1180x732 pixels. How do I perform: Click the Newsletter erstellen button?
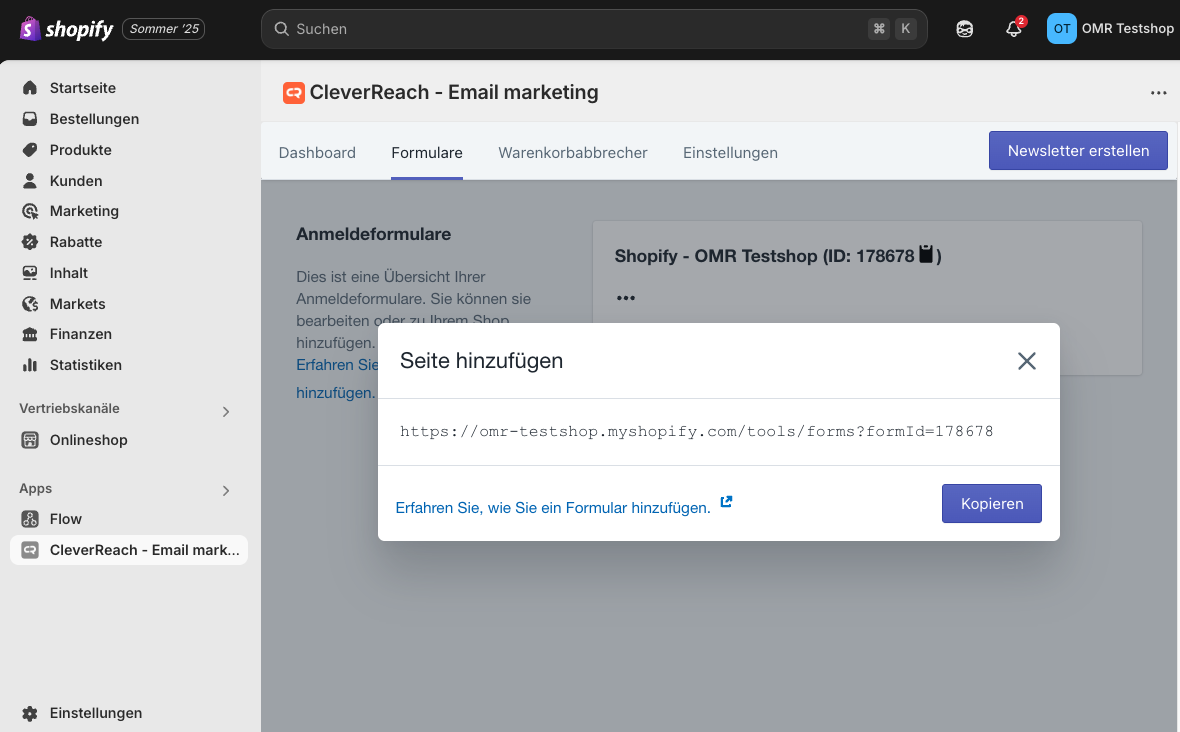[x=1078, y=150]
